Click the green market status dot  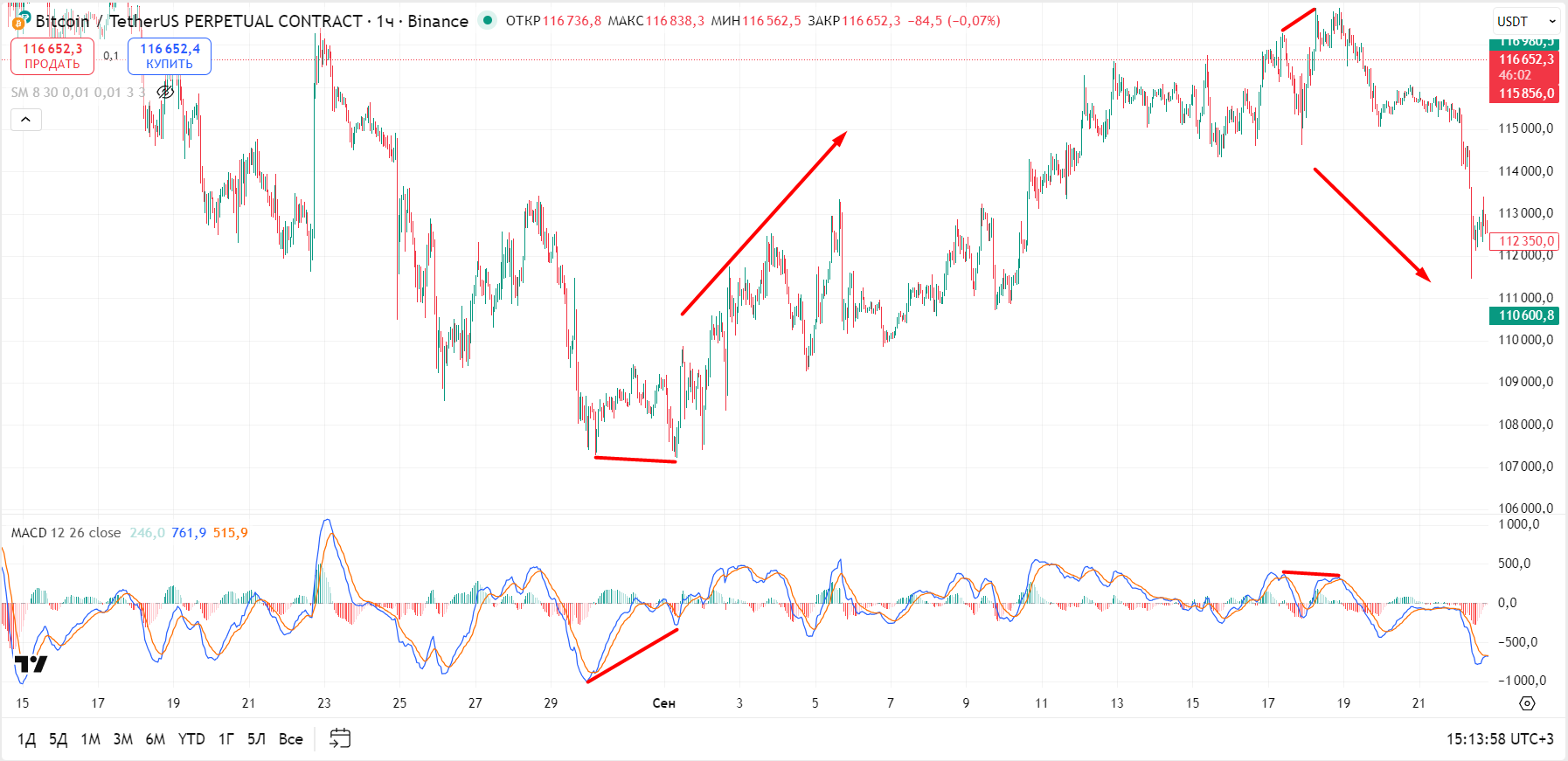point(488,20)
